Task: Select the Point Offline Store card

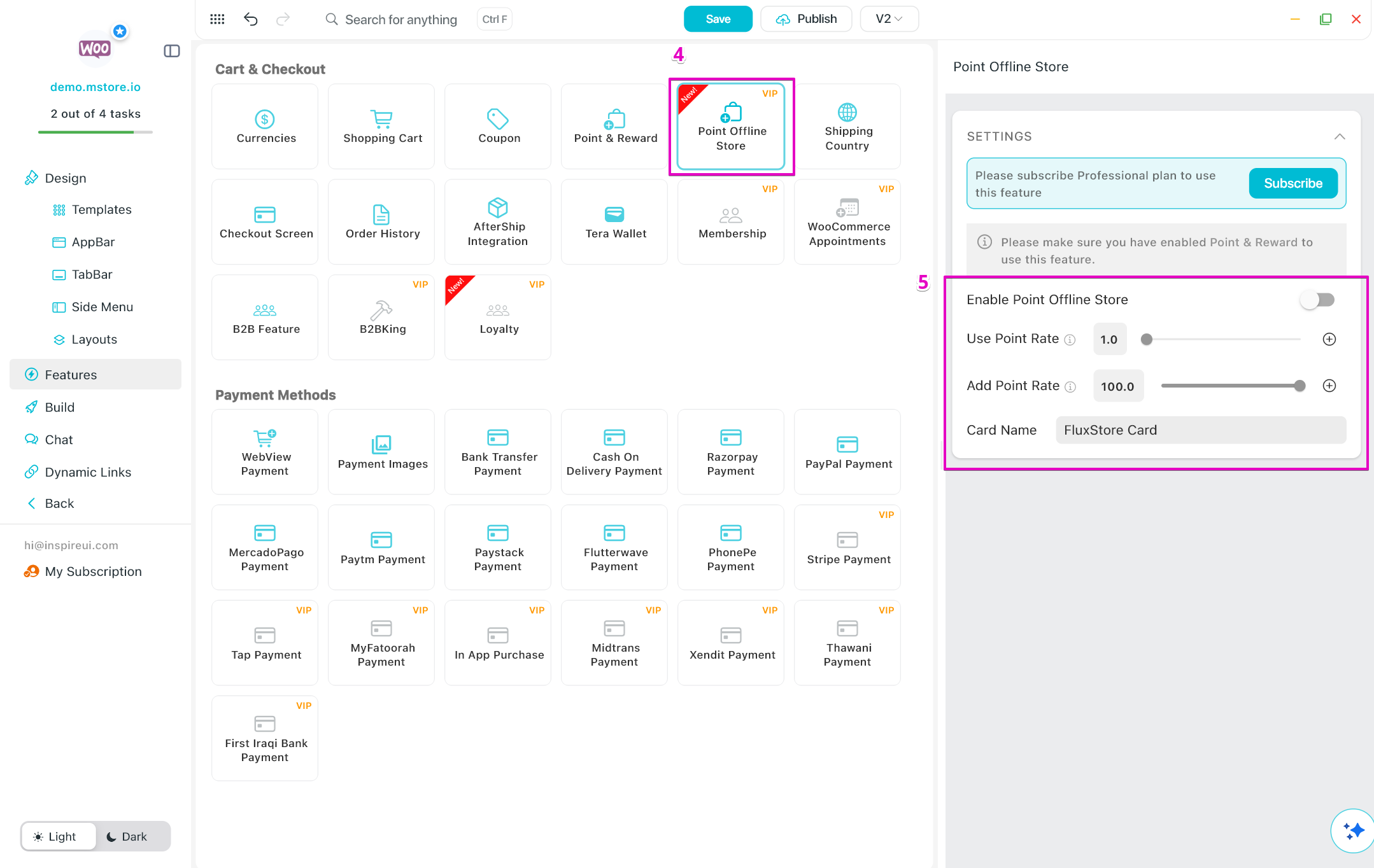Action: [x=731, y=126]
